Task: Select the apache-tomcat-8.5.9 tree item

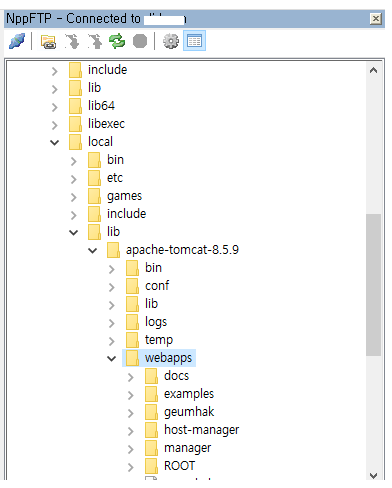Action: click(182, 250)
